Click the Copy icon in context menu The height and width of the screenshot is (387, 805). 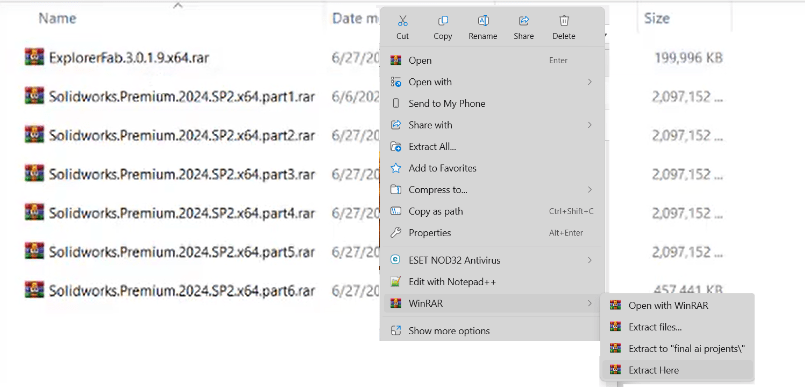coord(443,21)
